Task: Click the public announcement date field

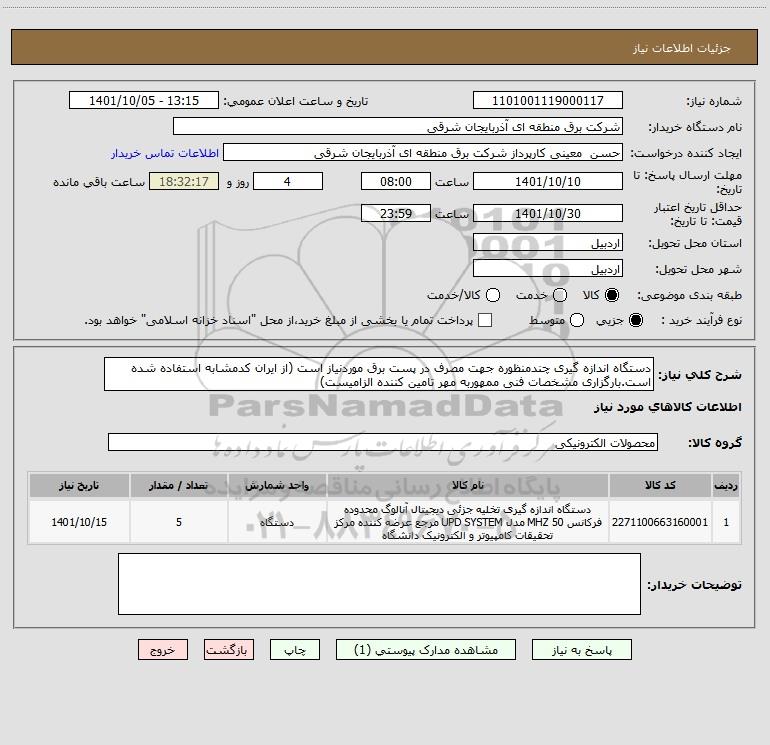Action: (x=144, y=101)
